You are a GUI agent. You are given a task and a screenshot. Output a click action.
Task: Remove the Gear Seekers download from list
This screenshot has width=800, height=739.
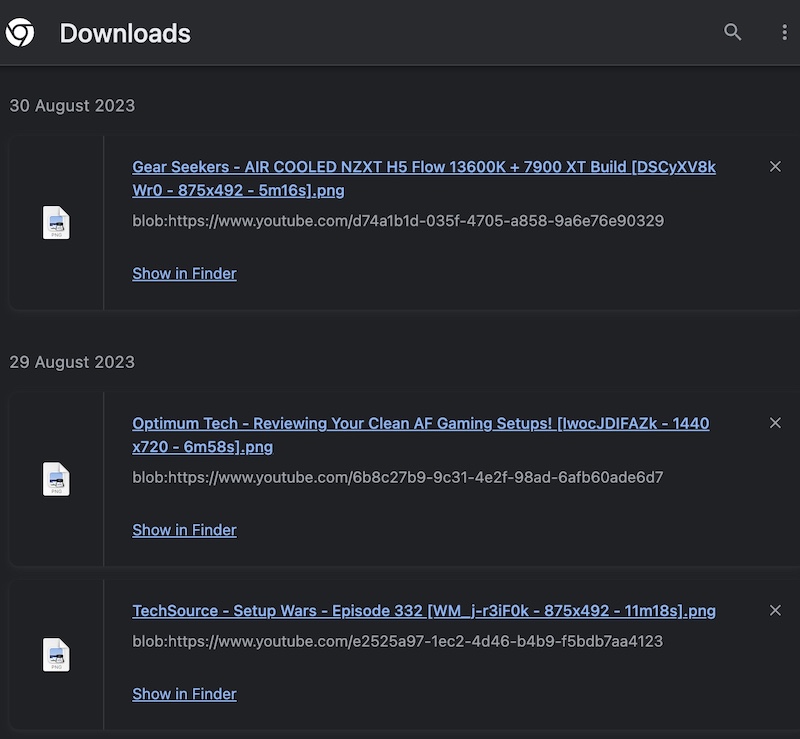[x=775, y=166]
